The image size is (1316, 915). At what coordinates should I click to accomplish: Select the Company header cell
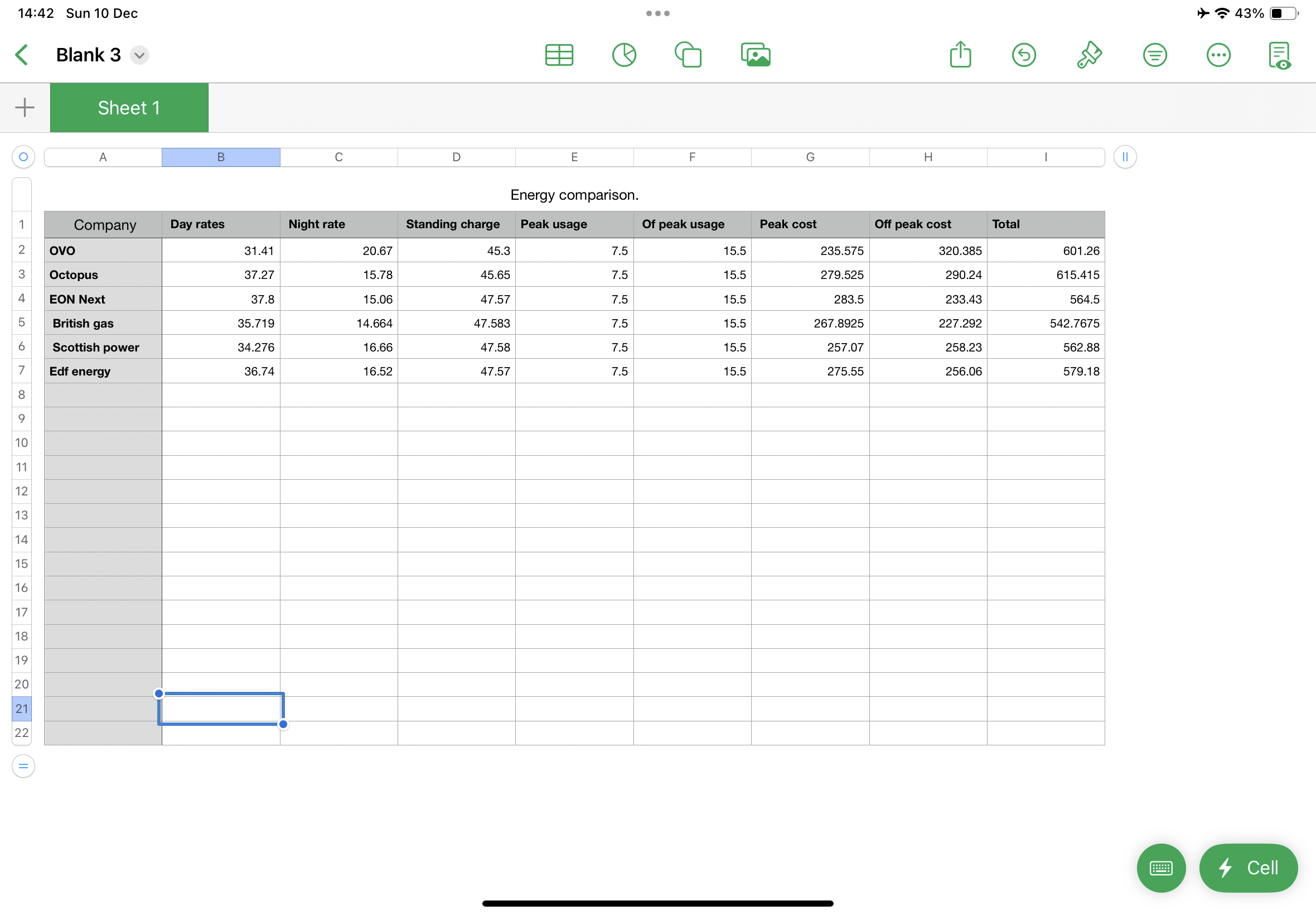103,225
